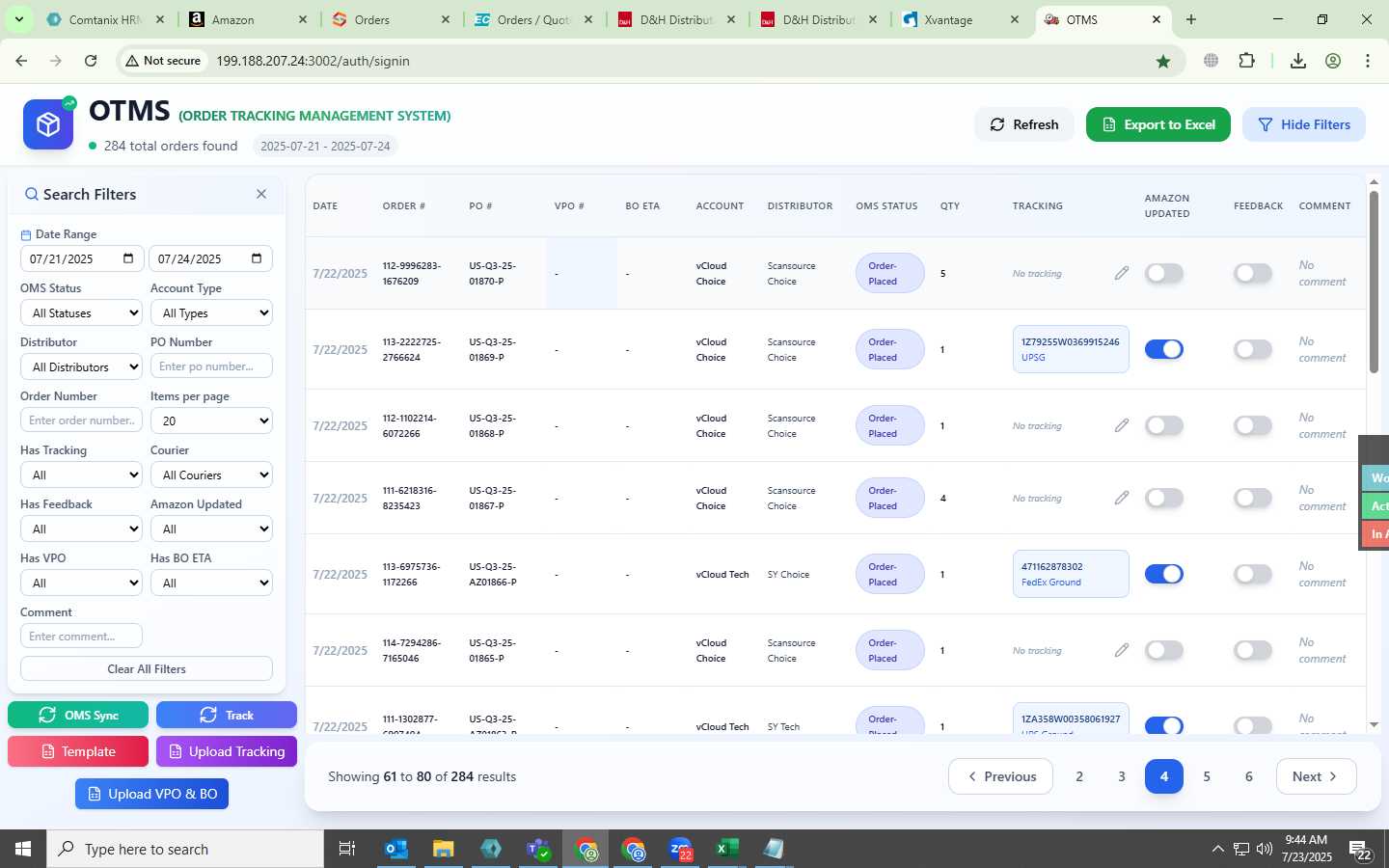Open new browser tab
This screenshot has width=1389, height=868.
click(1191, 19)
